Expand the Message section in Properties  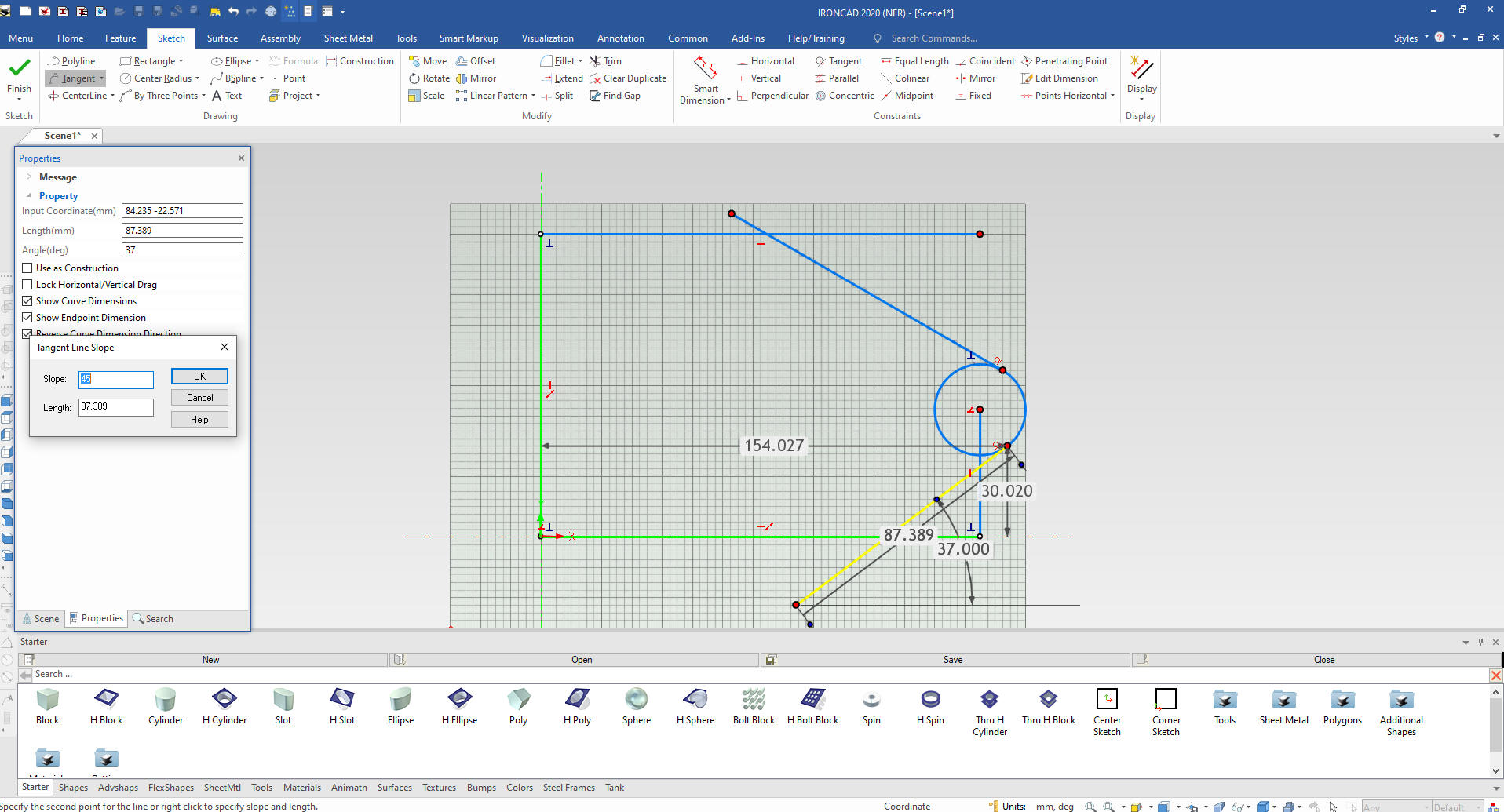[x=29, y=177]
